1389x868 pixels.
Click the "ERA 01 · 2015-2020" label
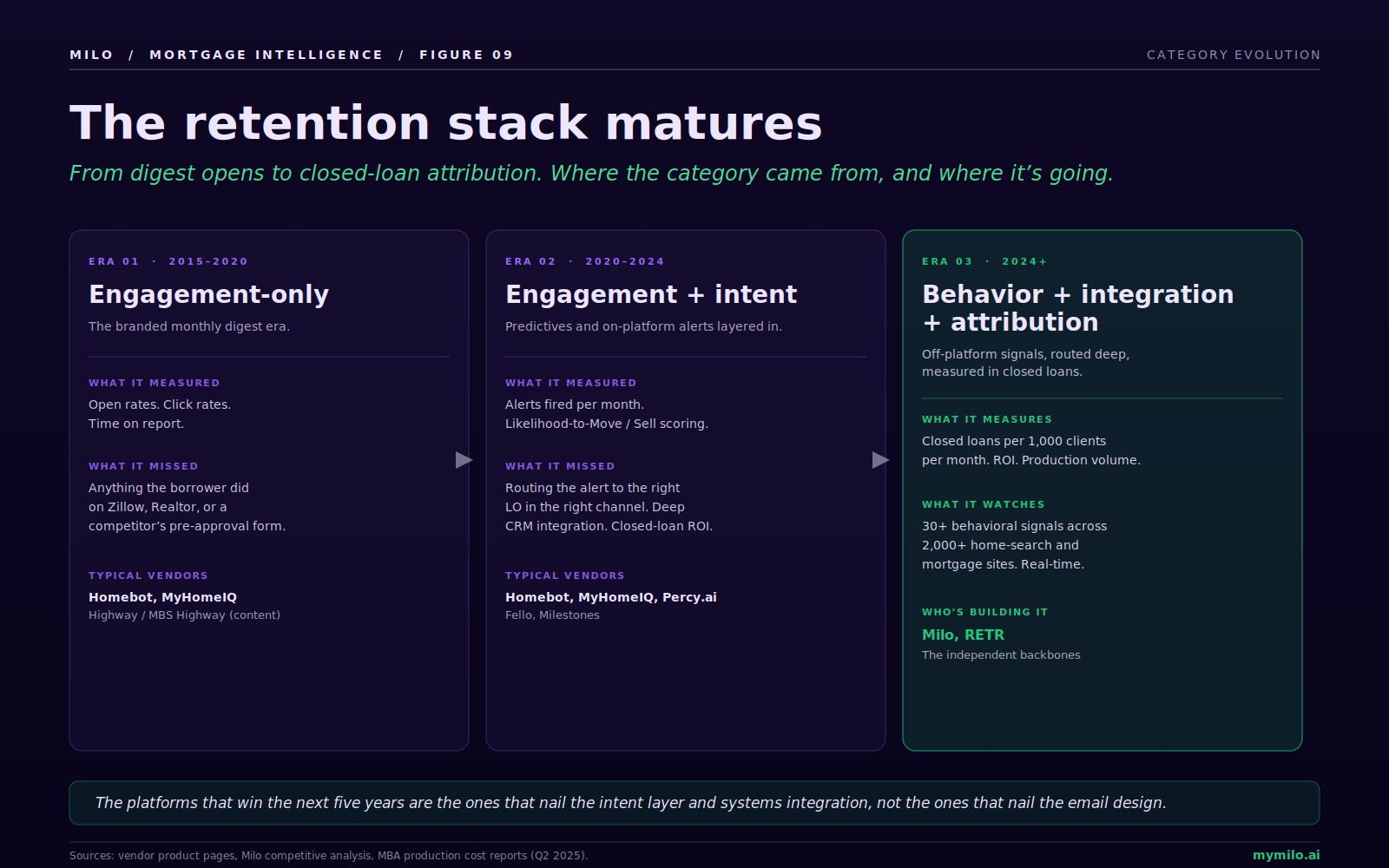pyautogui.click(x=168, y=261)
